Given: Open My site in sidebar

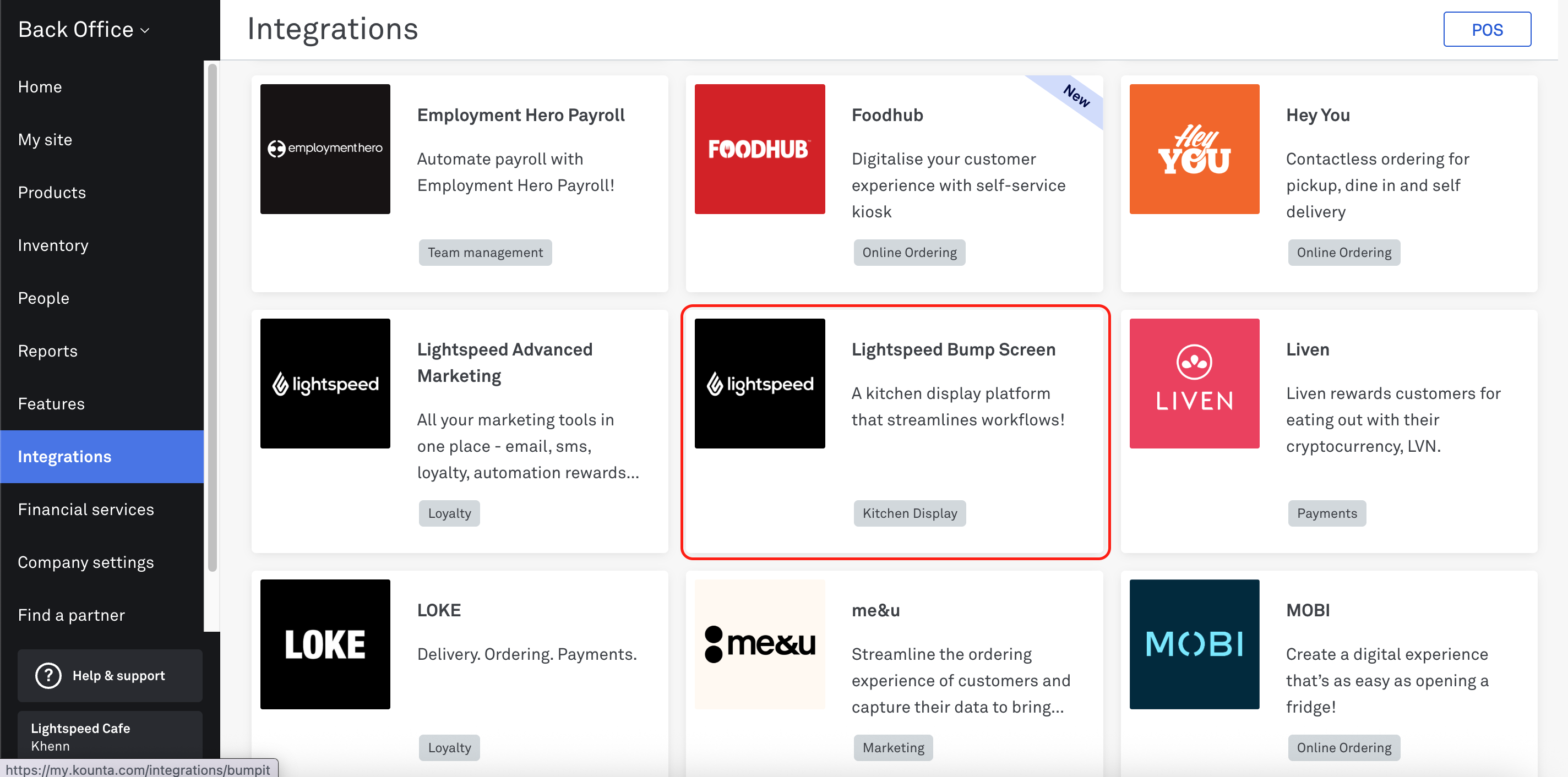Looking at the screenshot, I should [102, 140].
